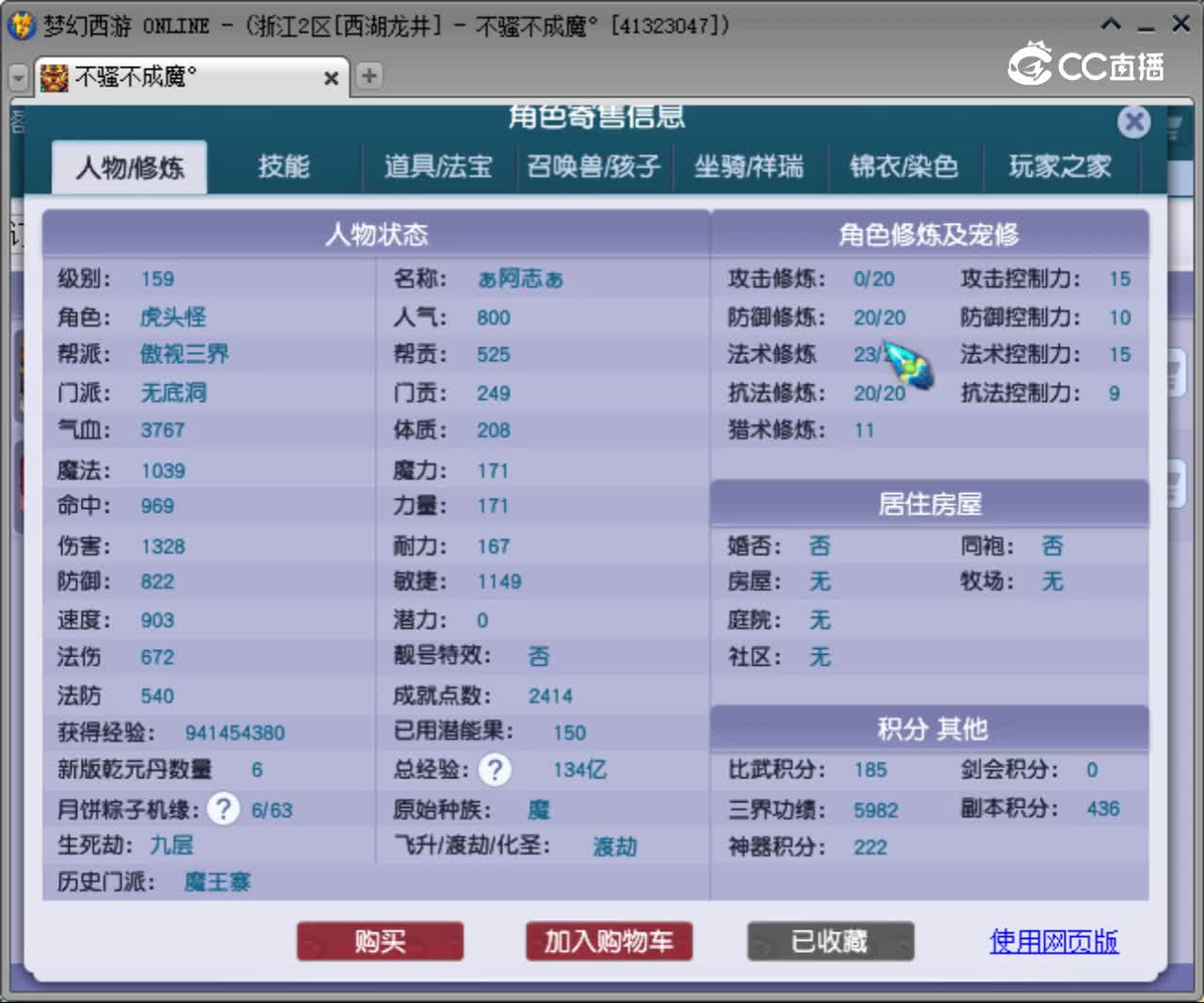1204x1003 pixels.
Task: Click the 三界功绩 value 5982
Action: pos(876,809)
